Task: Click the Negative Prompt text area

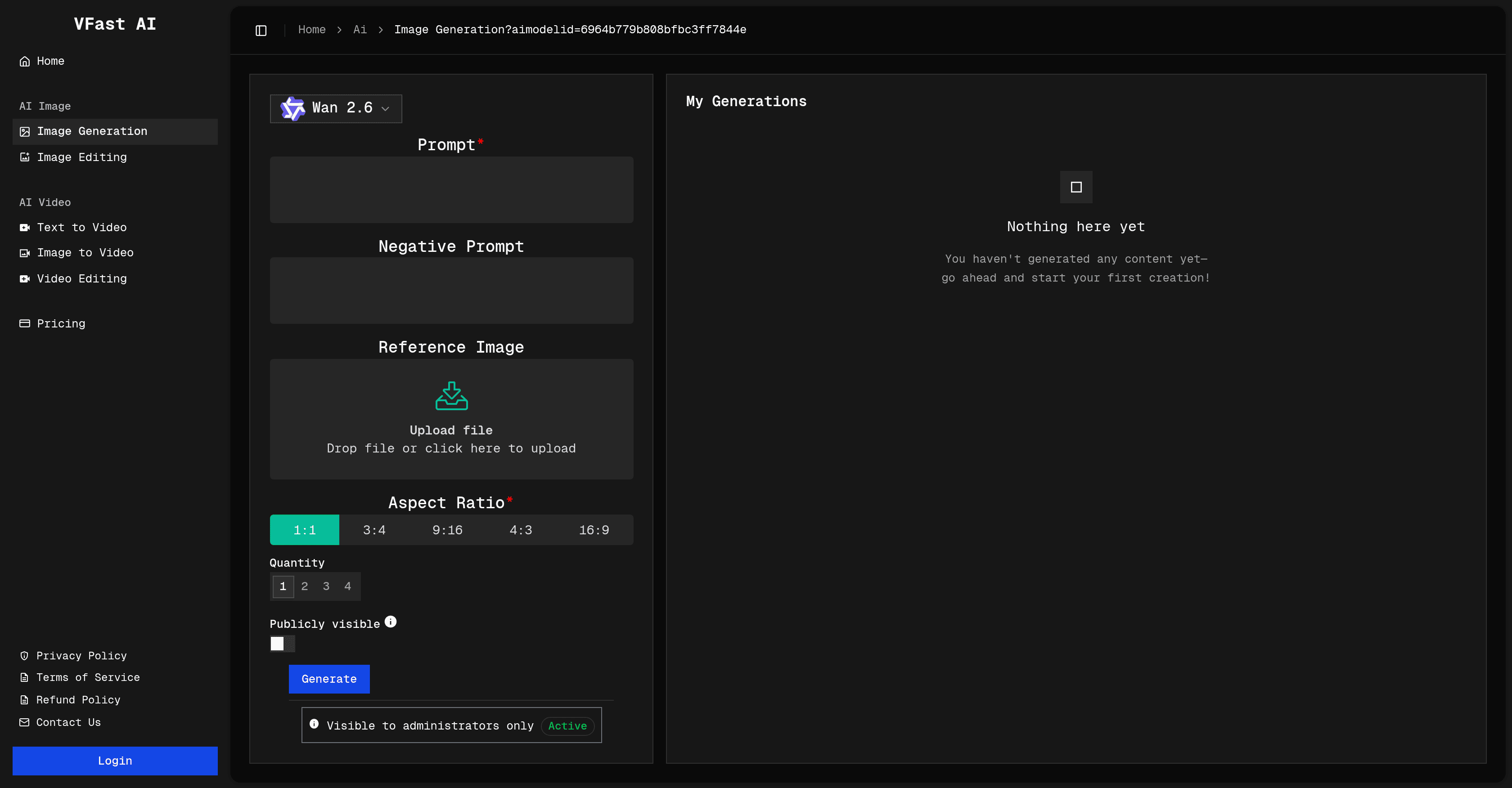Action: click(x=451, y=290)
